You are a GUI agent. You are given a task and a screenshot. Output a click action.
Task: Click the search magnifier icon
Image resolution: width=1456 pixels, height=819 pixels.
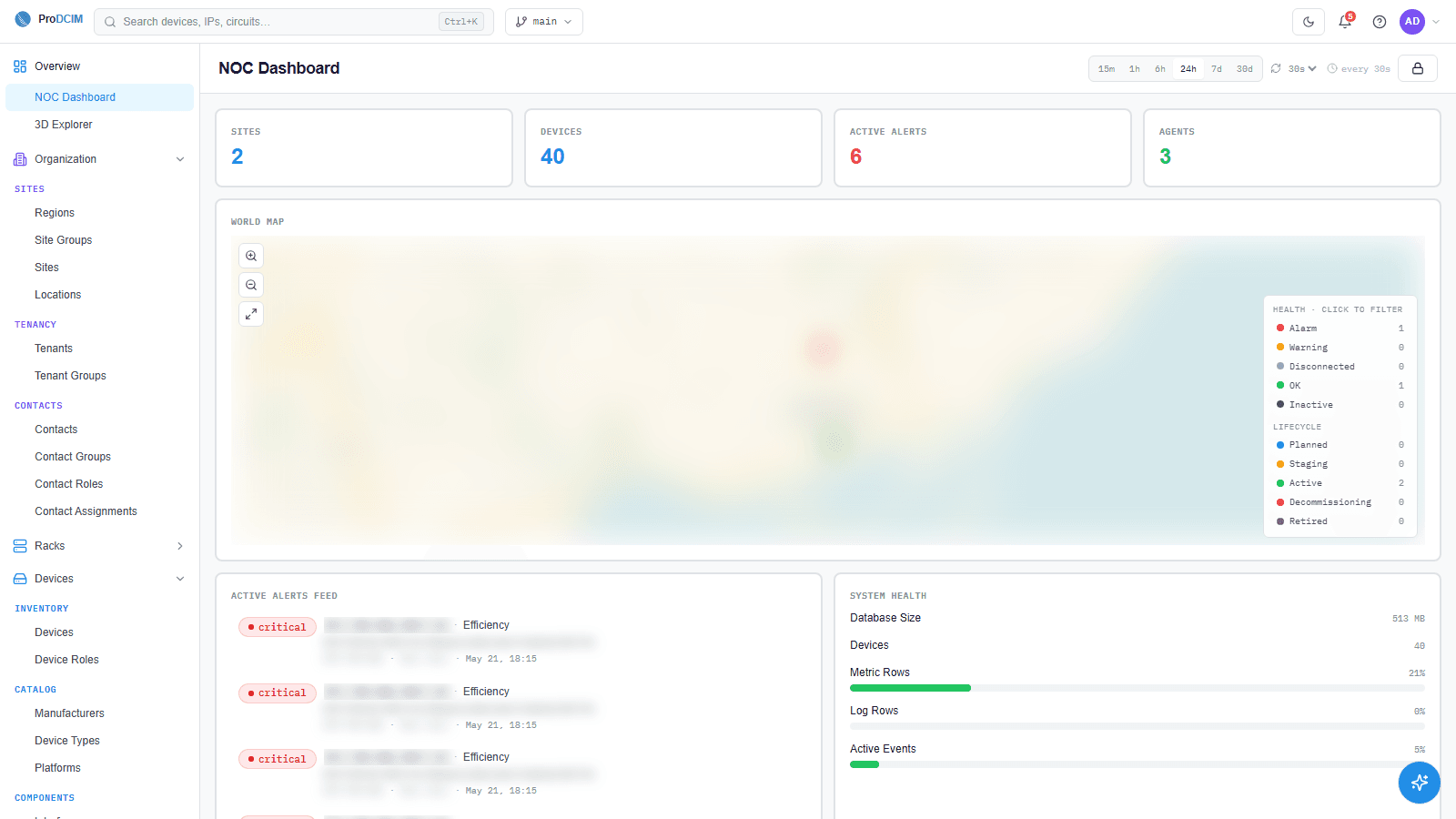click(110, 22)
